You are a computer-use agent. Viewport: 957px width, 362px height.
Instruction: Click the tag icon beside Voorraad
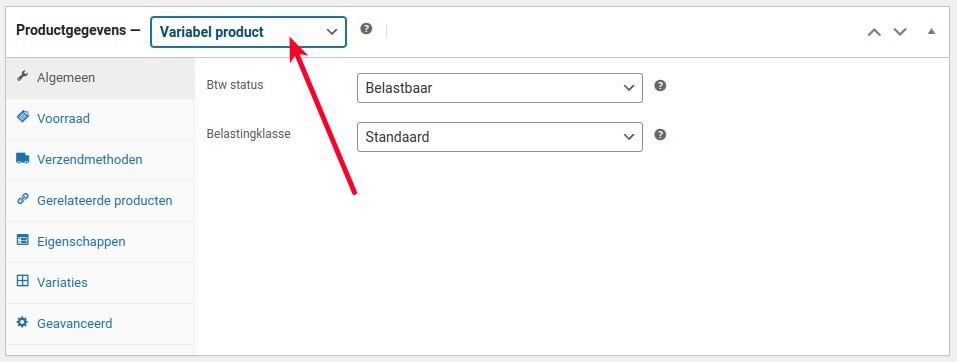23,117
